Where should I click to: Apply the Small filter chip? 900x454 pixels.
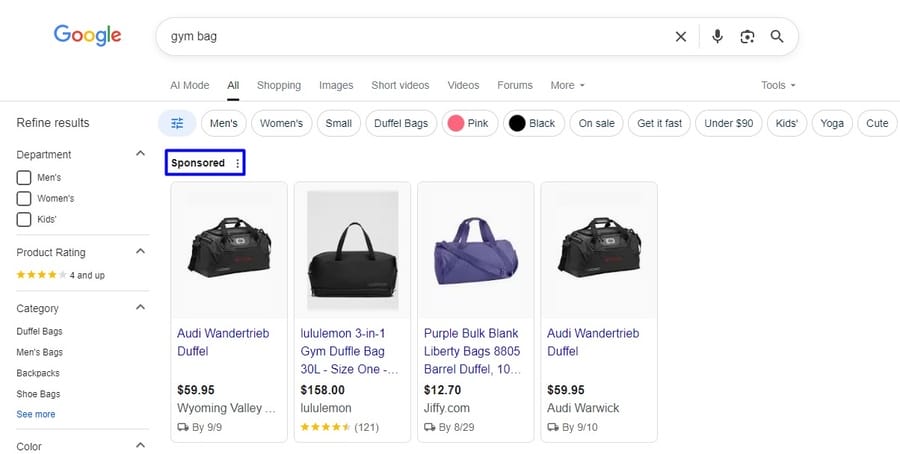click(x=339, y=123)
